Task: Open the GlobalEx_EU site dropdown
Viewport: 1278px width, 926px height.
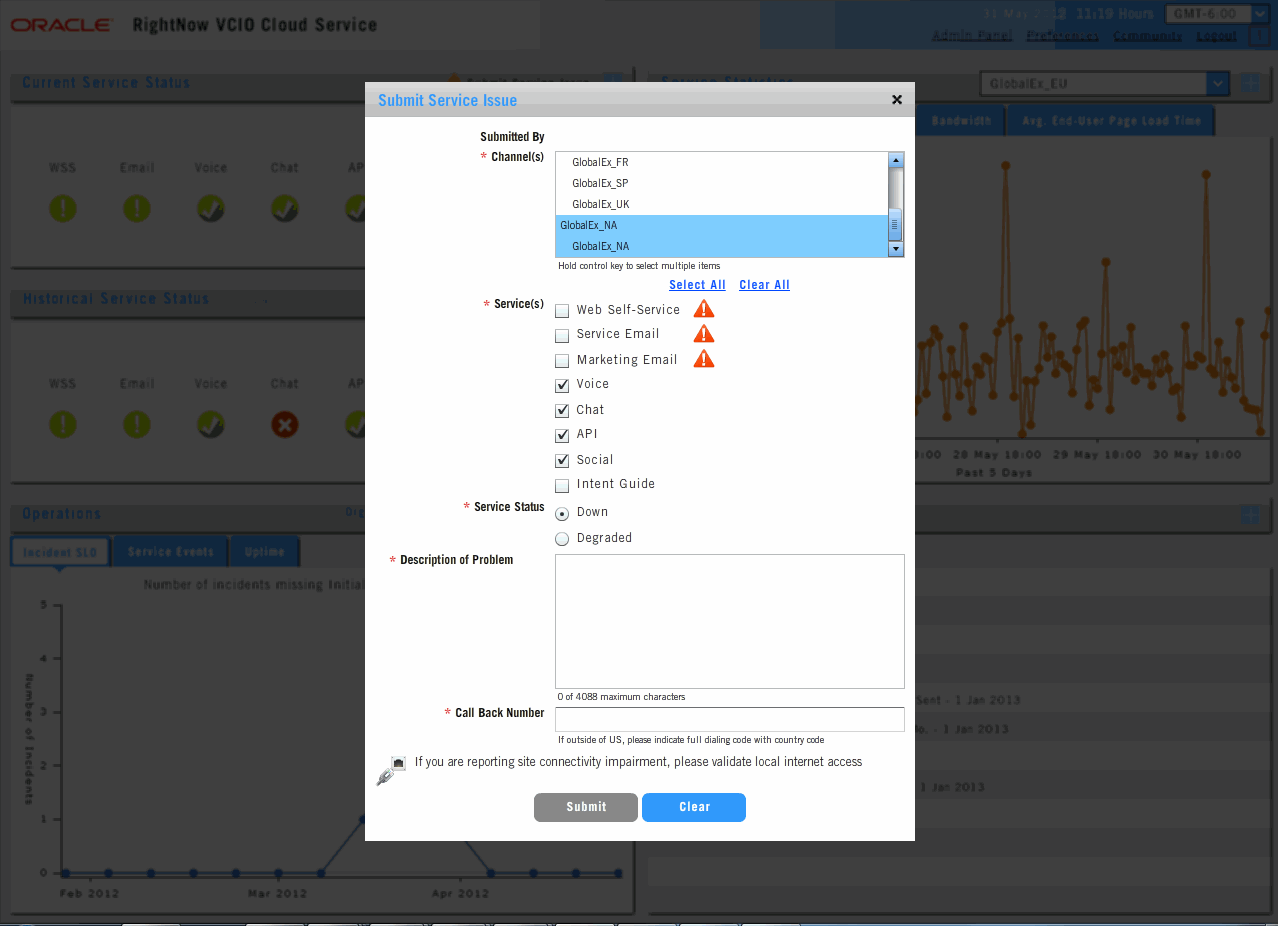Action: pos(1104,83)
